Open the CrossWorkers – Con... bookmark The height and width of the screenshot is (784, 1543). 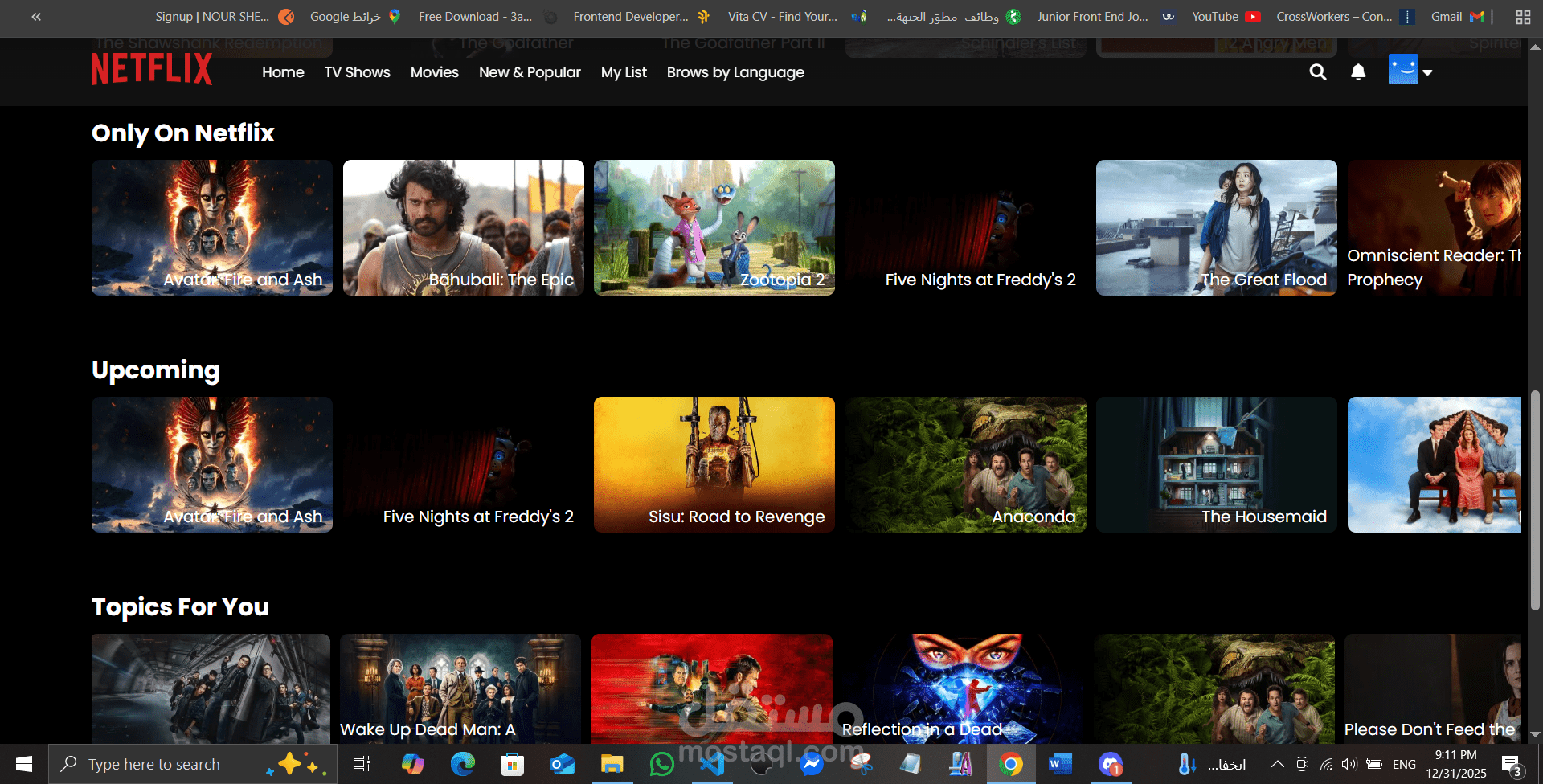tap(1345, 16)
